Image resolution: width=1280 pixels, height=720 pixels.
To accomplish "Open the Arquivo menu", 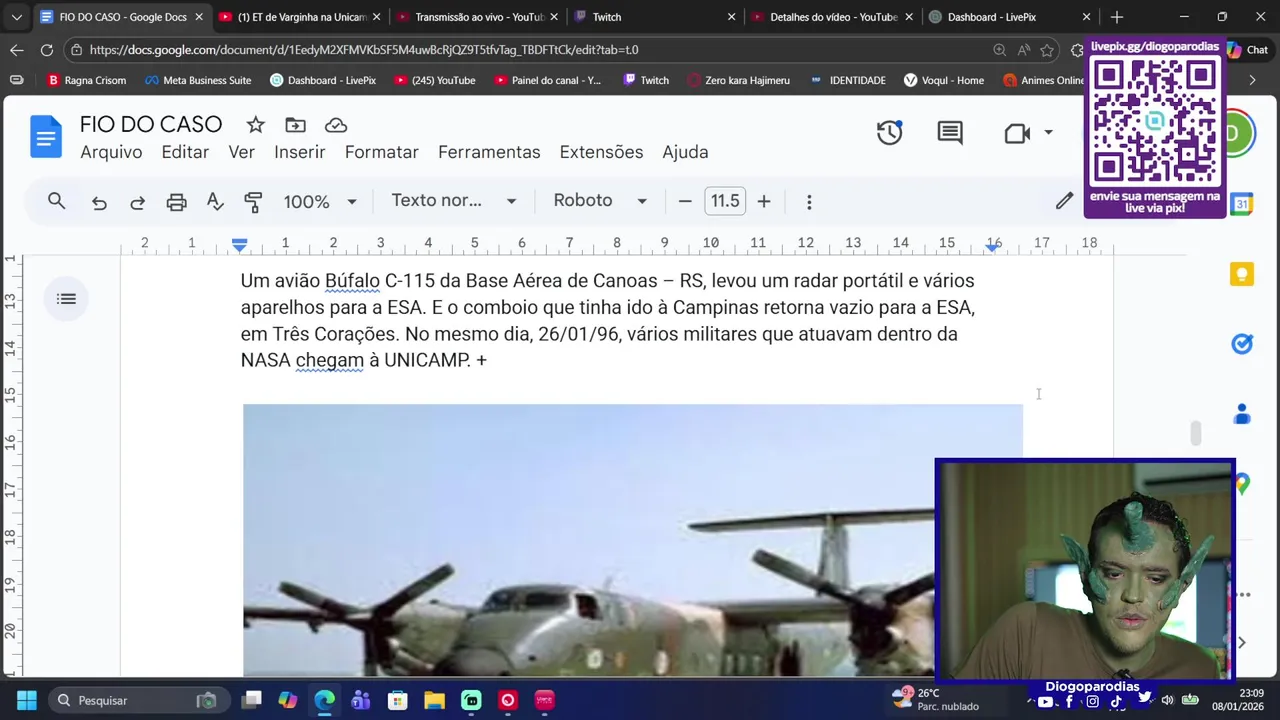I will 111,152.
